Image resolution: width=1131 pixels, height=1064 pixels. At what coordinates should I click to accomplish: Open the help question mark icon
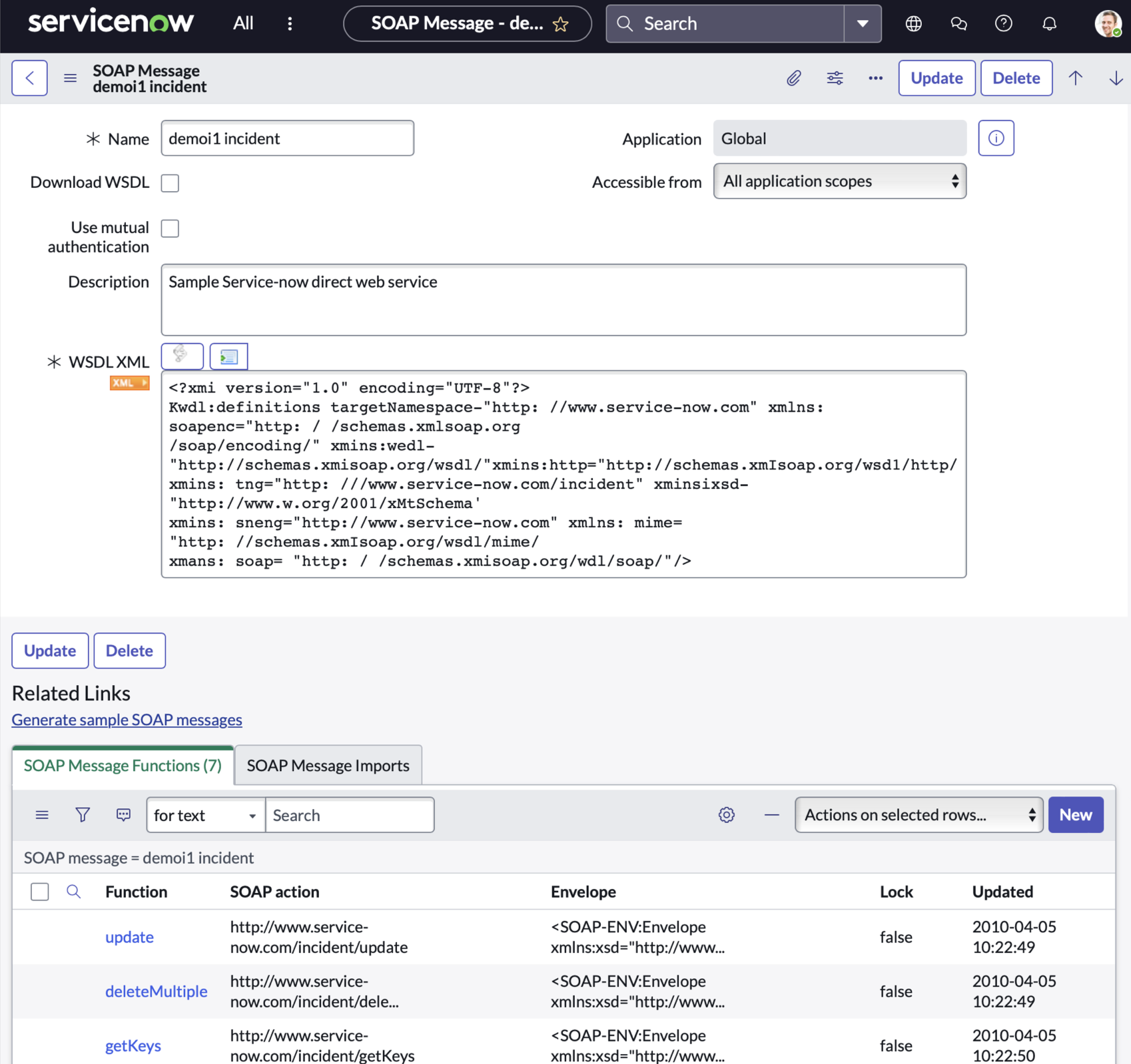coord(1004,23)
